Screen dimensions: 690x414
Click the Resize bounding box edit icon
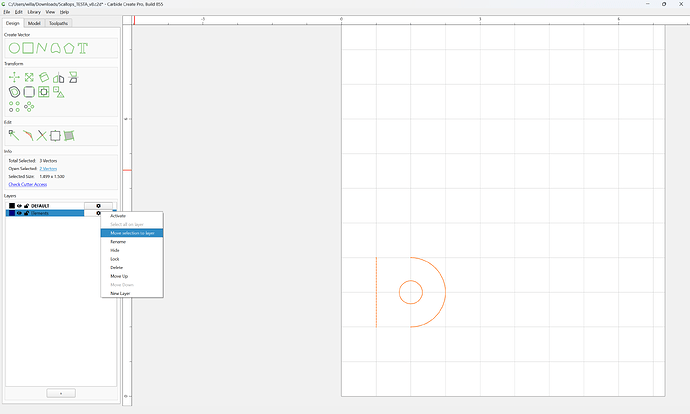[x=55, y=136]
